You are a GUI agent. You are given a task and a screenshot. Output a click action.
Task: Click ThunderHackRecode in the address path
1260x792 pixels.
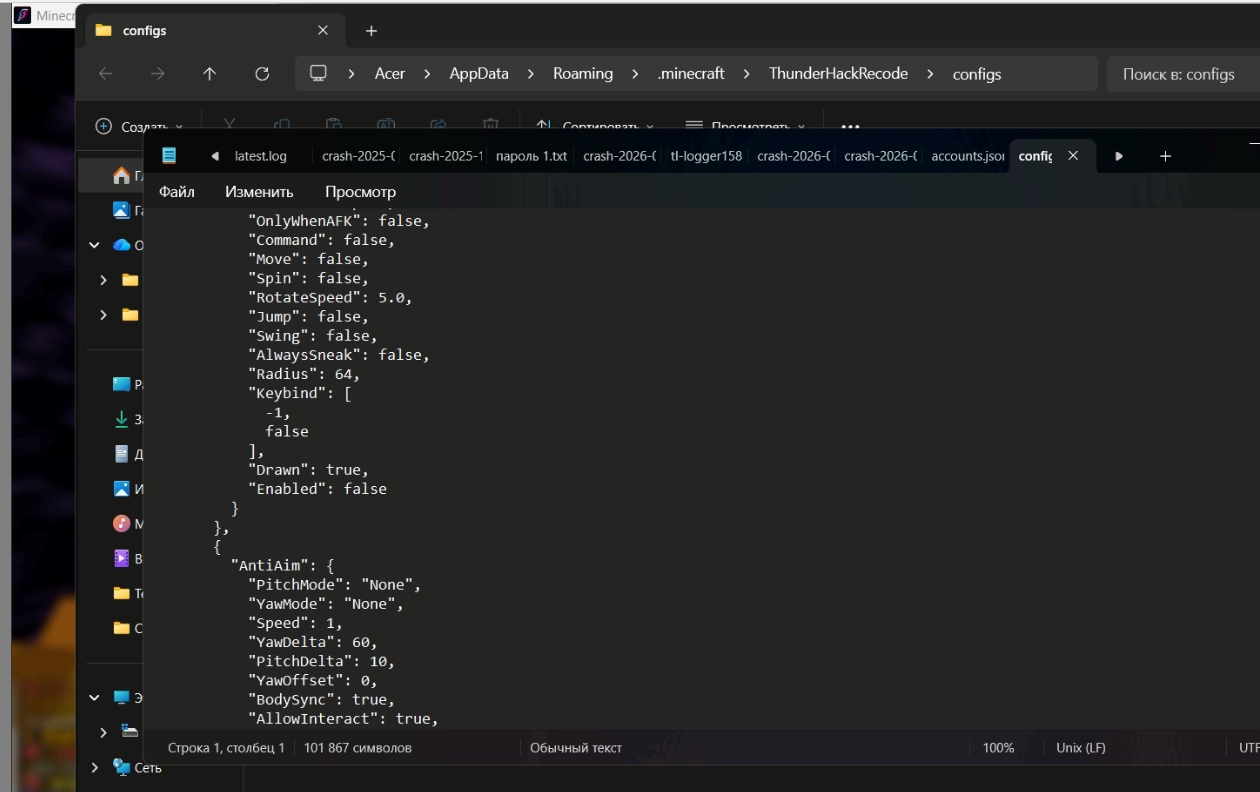tap(838, 74)
